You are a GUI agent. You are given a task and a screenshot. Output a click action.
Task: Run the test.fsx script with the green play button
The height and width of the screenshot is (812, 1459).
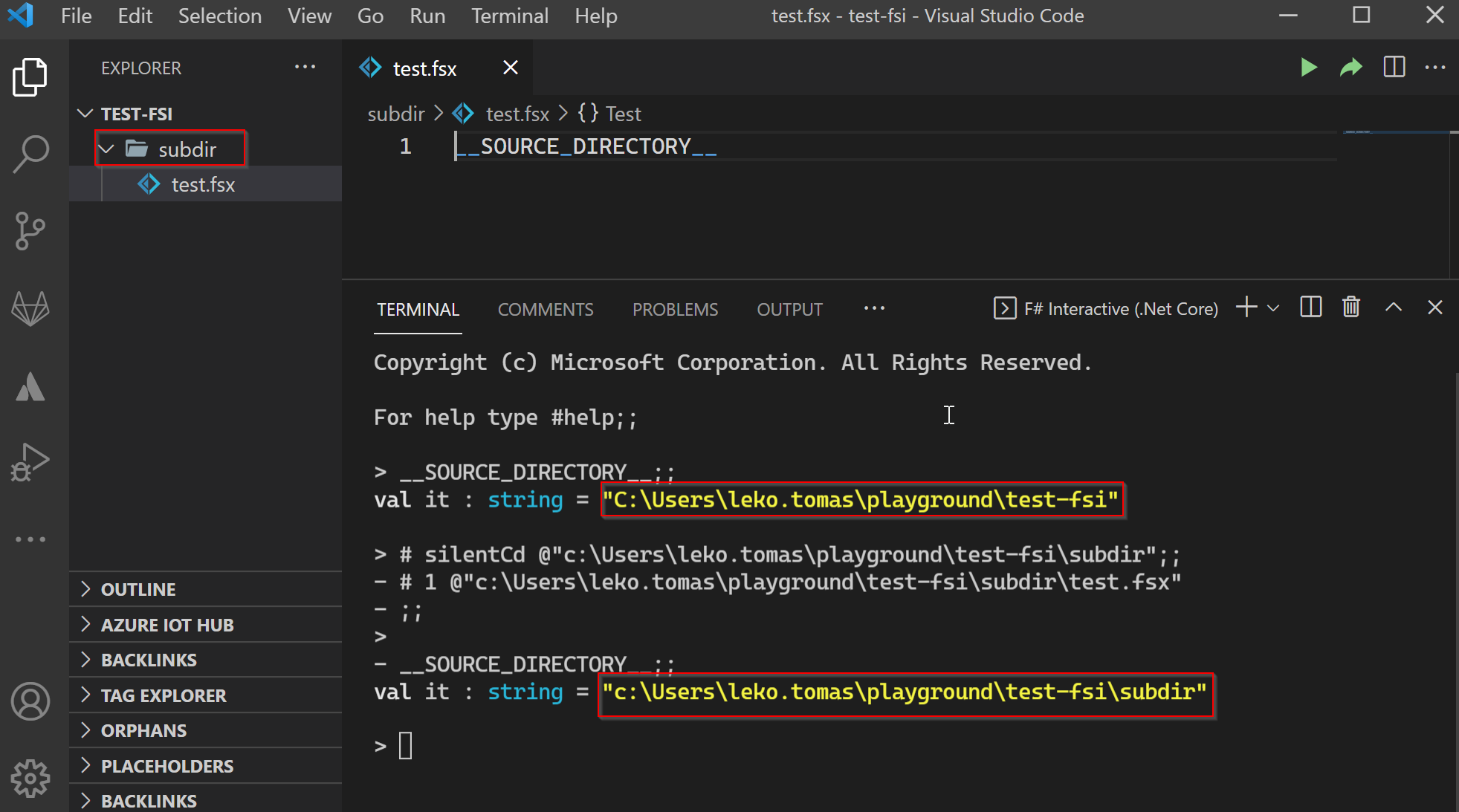[x=1309, y=68]
